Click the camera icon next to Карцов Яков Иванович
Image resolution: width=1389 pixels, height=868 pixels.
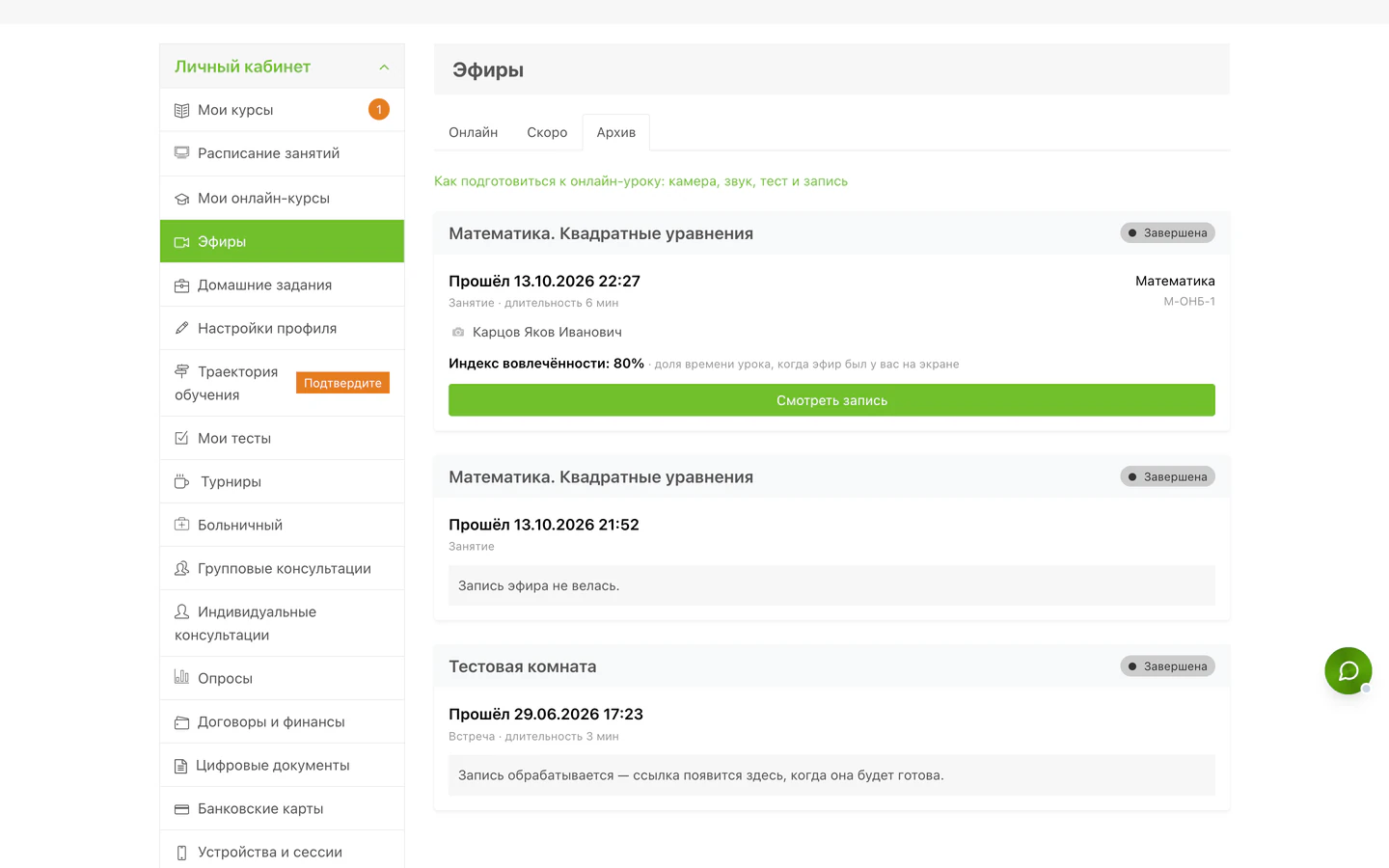(458, 333)
